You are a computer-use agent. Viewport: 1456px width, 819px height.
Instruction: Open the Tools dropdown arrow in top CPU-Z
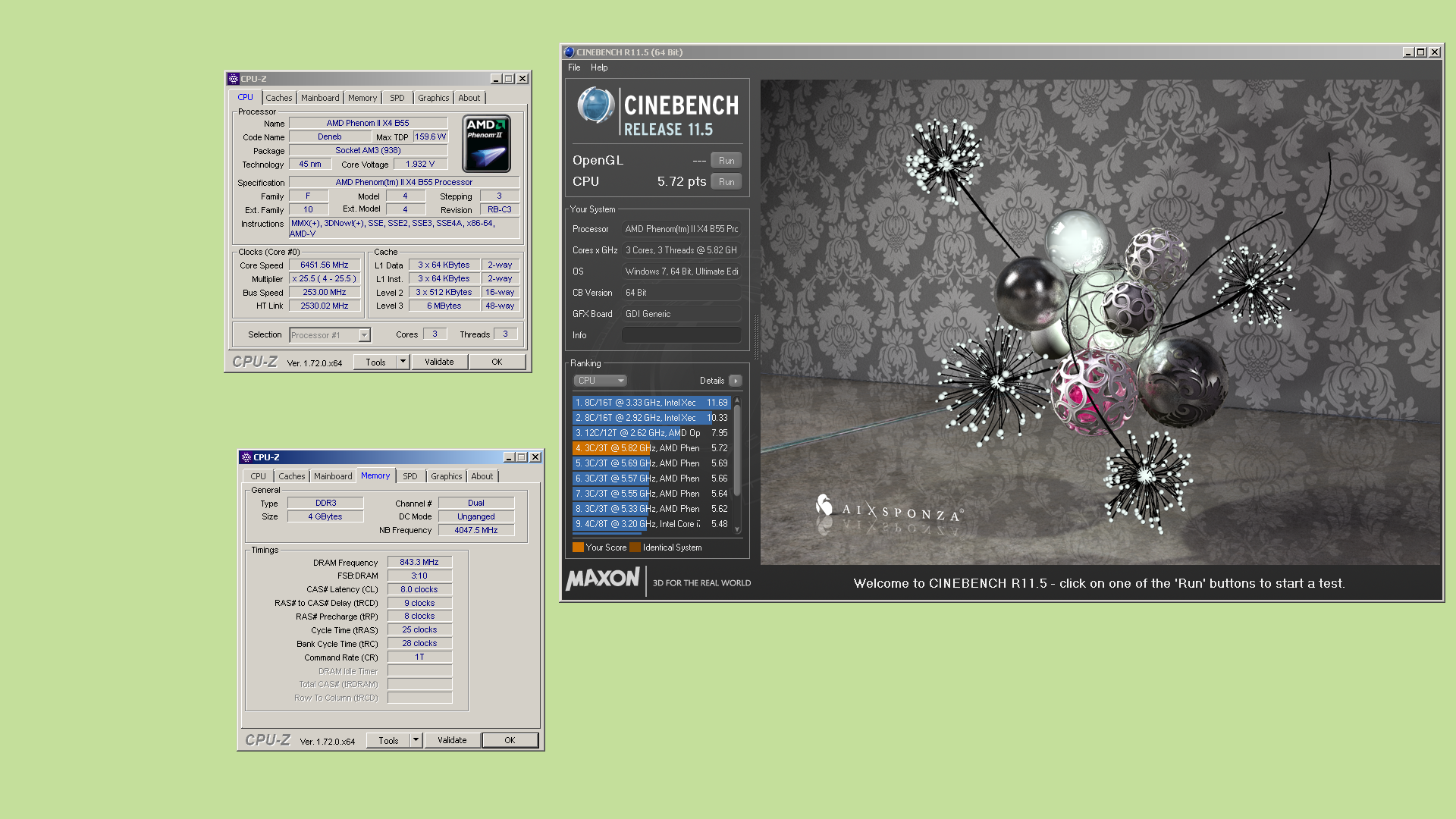pyautogui.click(x=403, y=362)
